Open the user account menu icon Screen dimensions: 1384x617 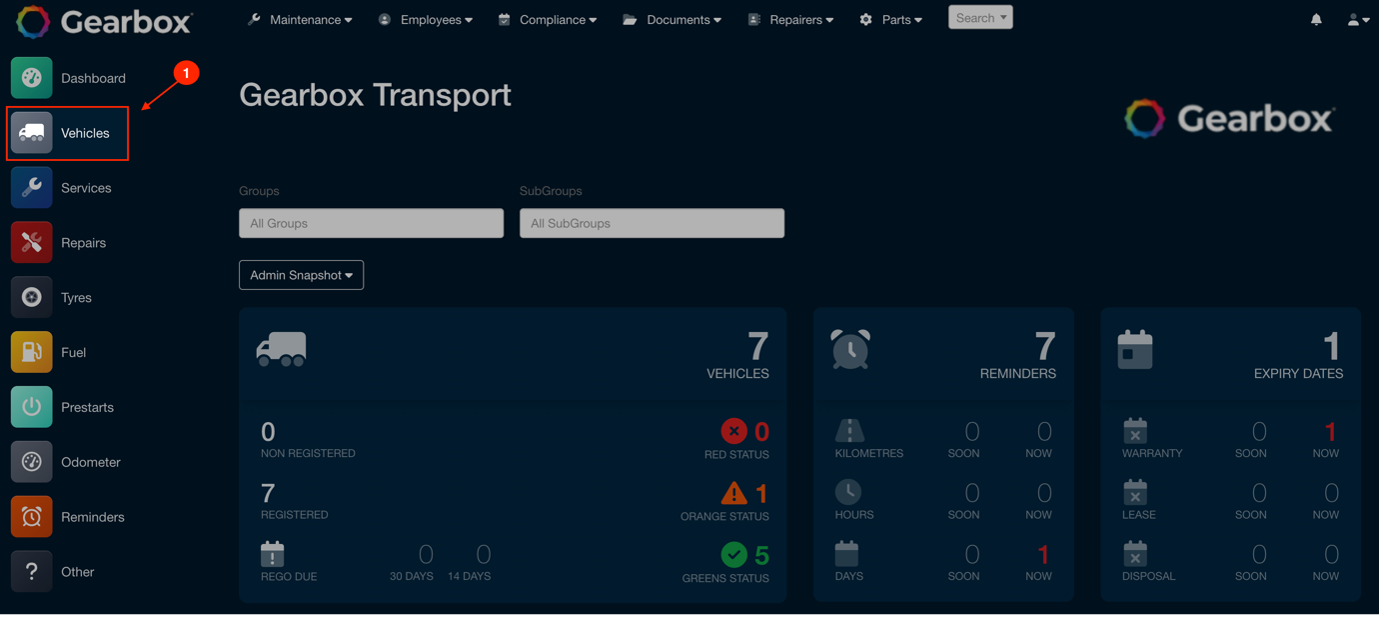click(1357, 19)
